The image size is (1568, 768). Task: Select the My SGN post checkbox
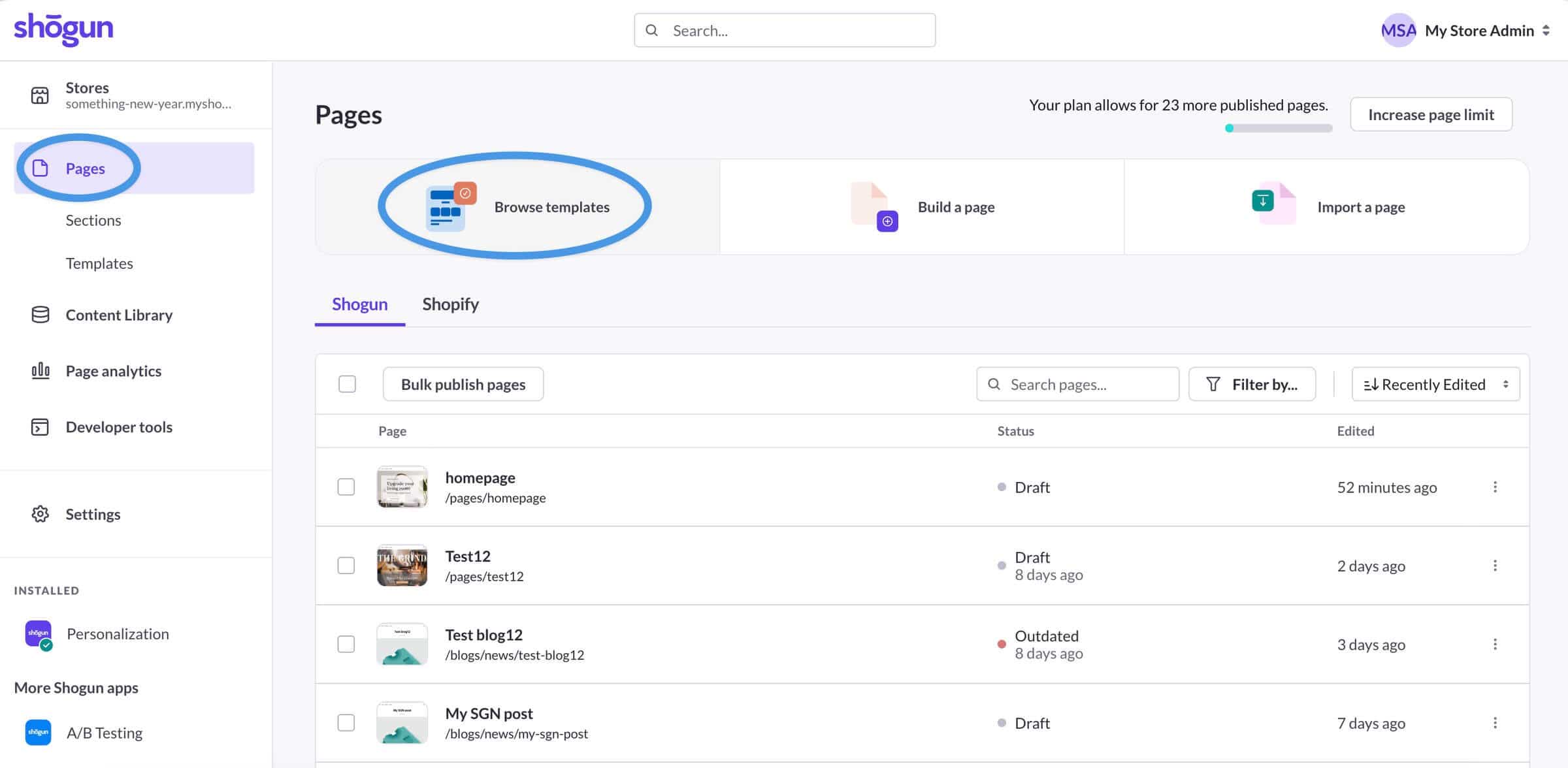(346, 723)
